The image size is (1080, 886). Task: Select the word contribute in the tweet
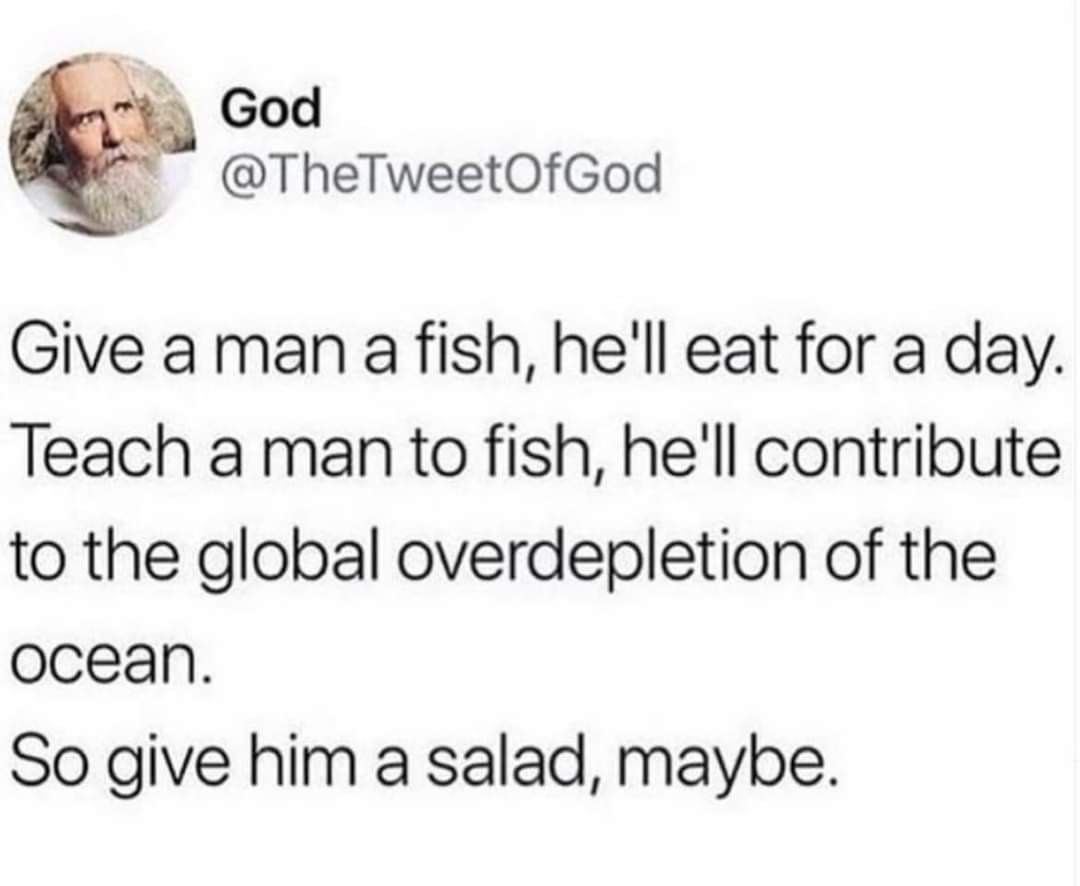tap(907, 455)
